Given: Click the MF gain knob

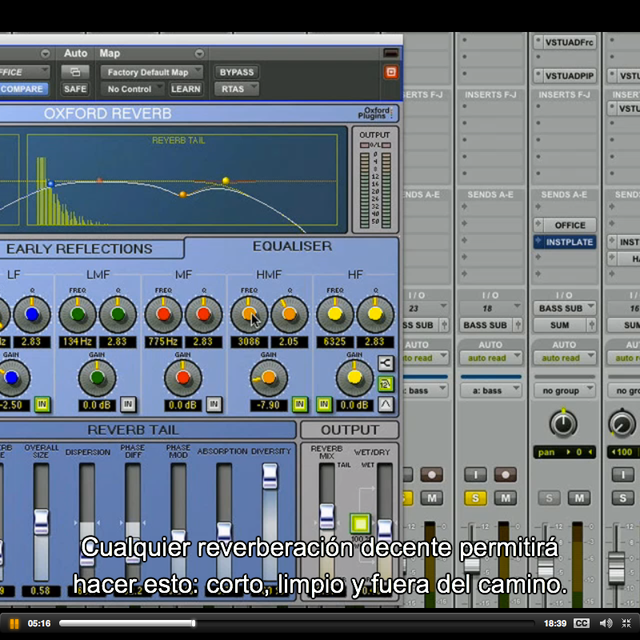Looking at the screenshot, I should point(183,378).
